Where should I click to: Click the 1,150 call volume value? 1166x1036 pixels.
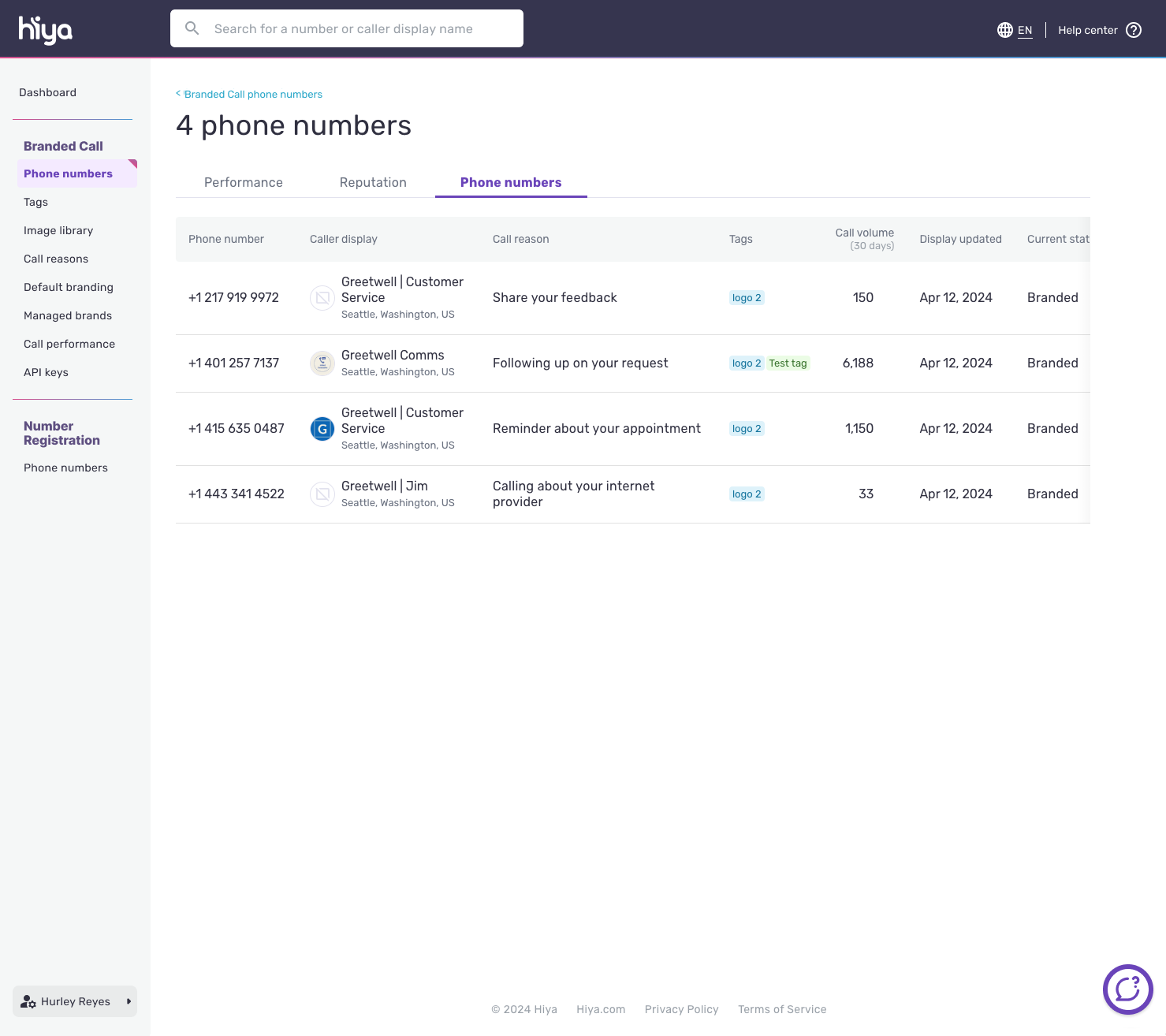pyautogui.click(x=859, y=428)
